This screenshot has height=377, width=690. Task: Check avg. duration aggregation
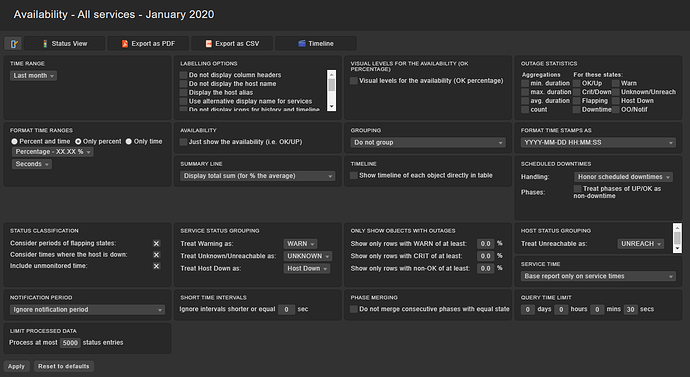pos(525,101)
